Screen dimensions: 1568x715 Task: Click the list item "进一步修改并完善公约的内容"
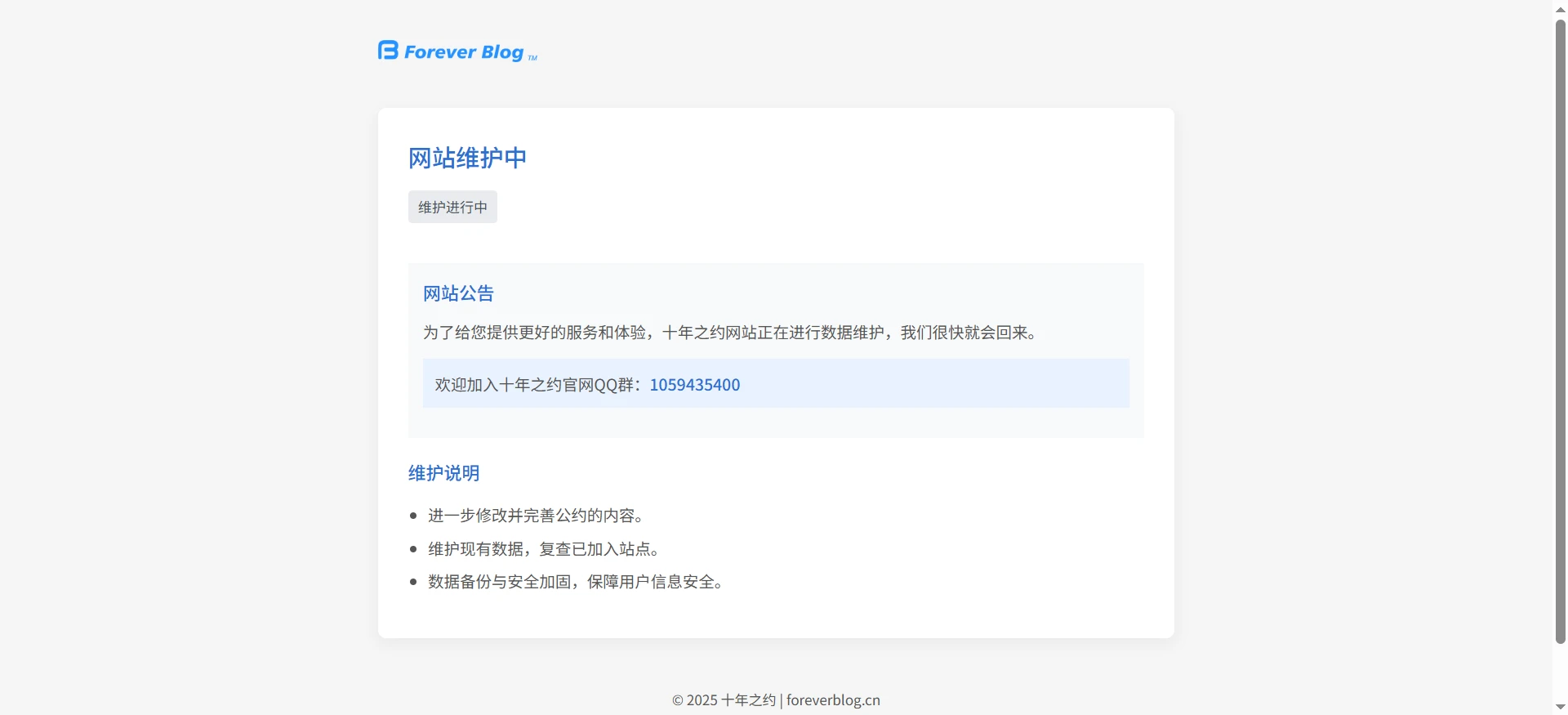pos(536,516)
